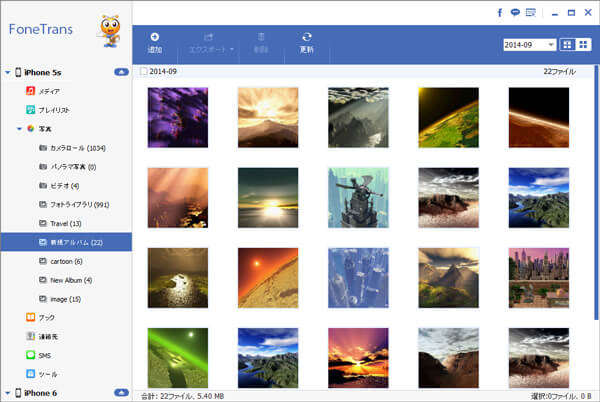
Task: Switch to small grid thumbnail view
Action: pos(584,45)
